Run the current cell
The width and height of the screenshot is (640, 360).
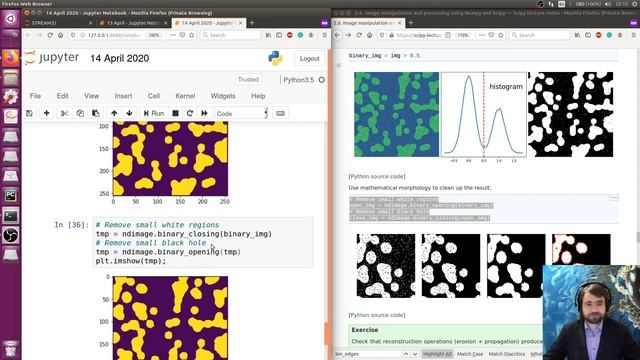coord(153,113)
